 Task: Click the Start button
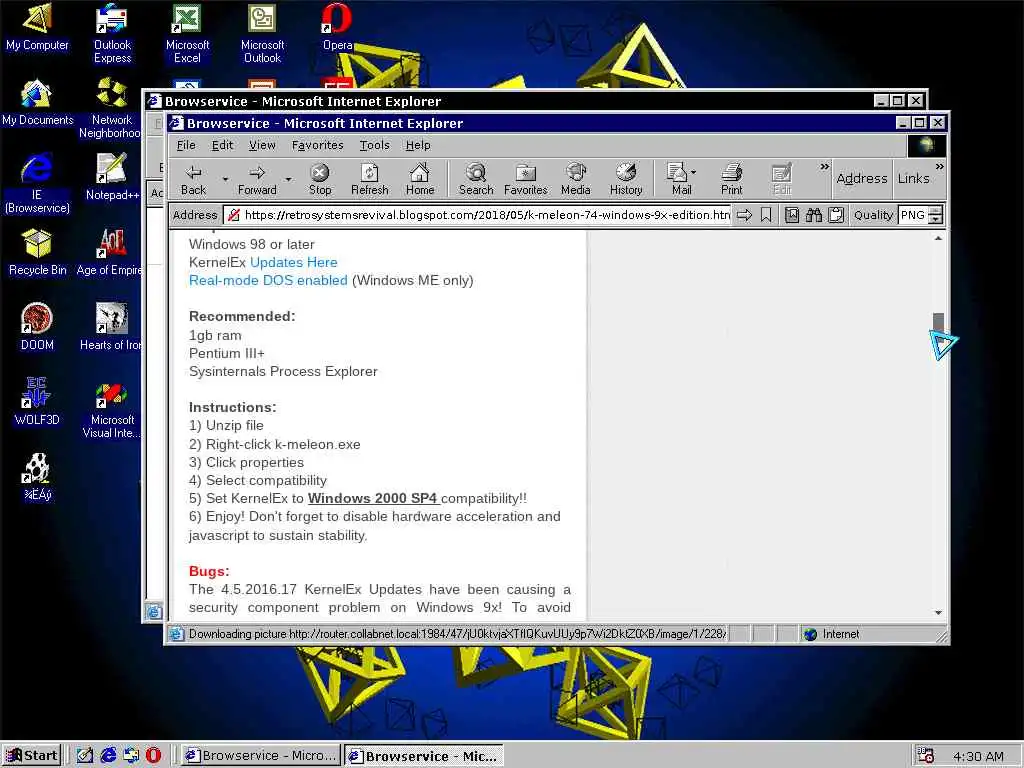click(x=32, y=756)
